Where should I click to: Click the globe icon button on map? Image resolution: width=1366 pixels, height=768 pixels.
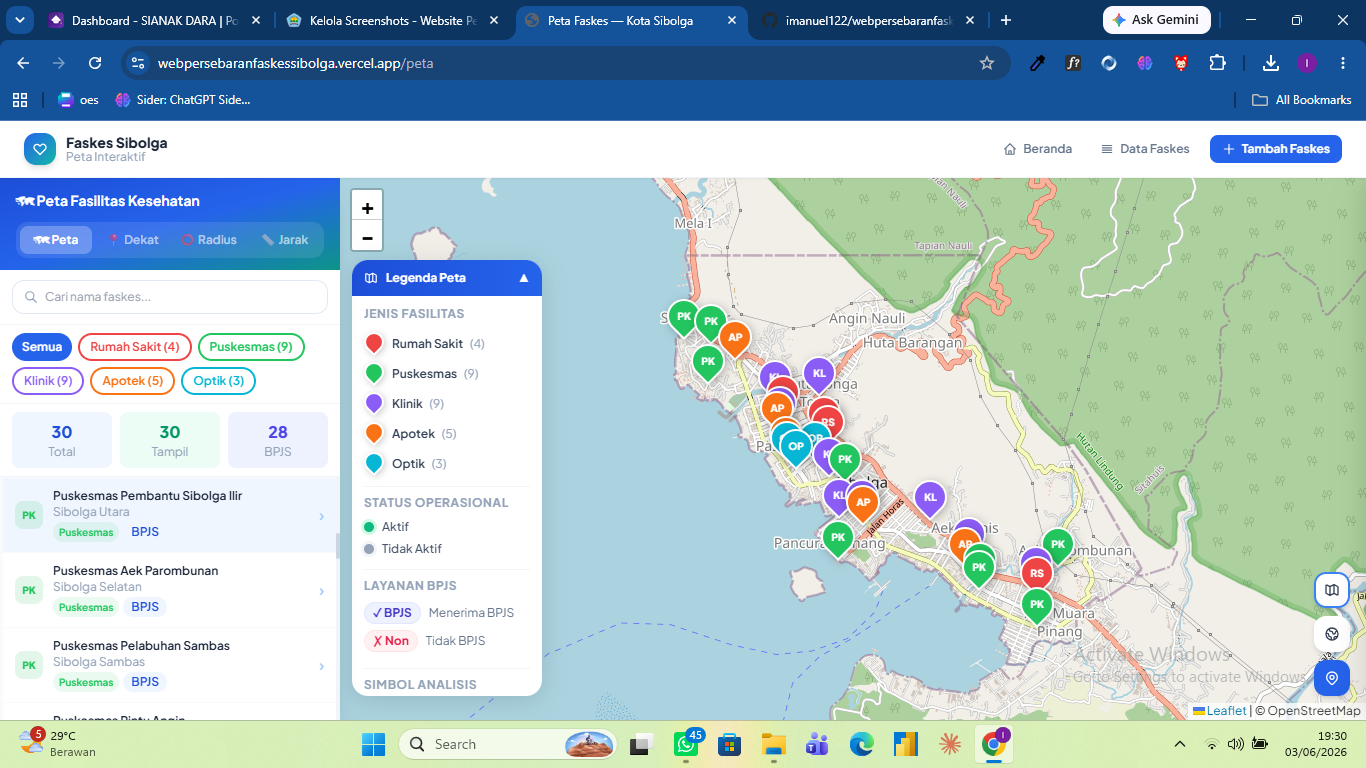[x=1331, y=634]
